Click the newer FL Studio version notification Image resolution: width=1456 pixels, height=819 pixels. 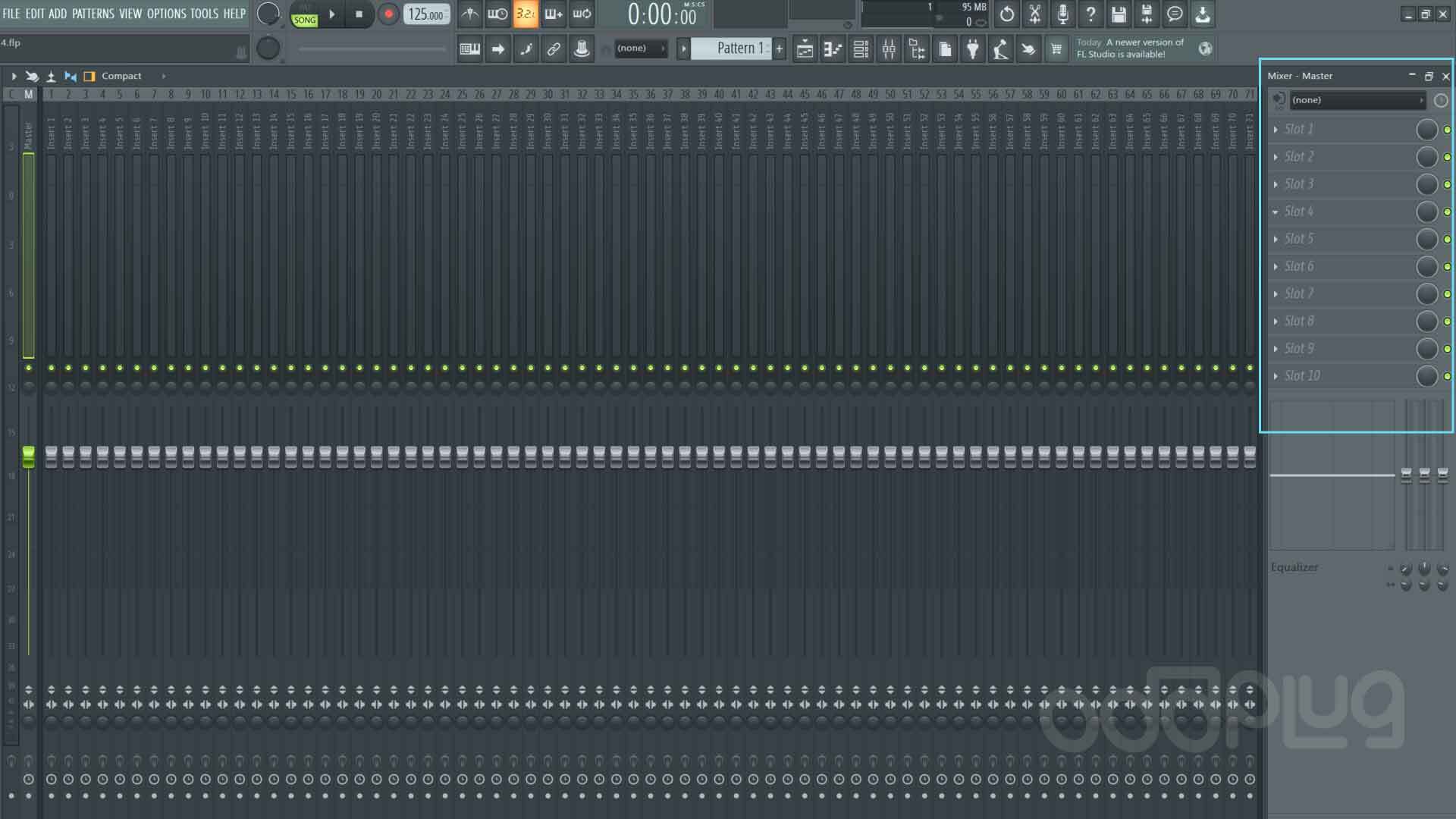click(1131, 48)
